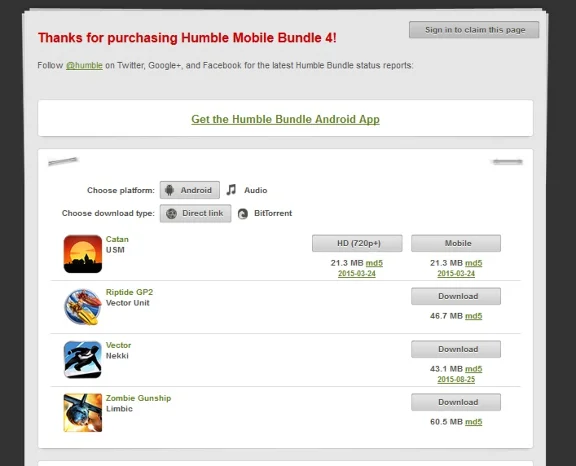Click the 46.7 MB file size text
This screenshot has height=466, width=576.
[446, 316]
